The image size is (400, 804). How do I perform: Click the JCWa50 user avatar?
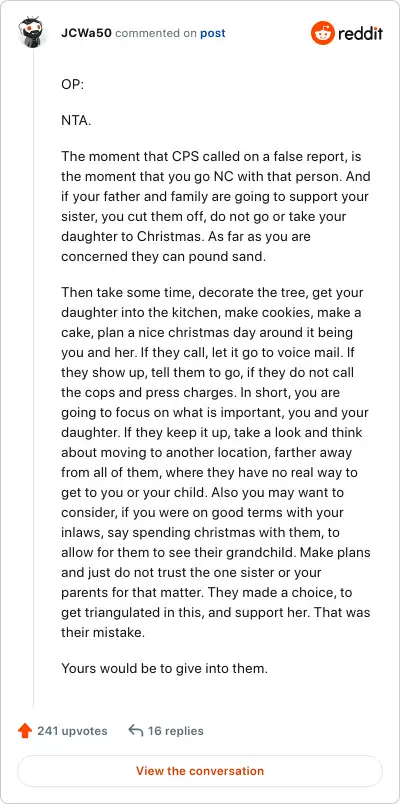pos(32,33)
